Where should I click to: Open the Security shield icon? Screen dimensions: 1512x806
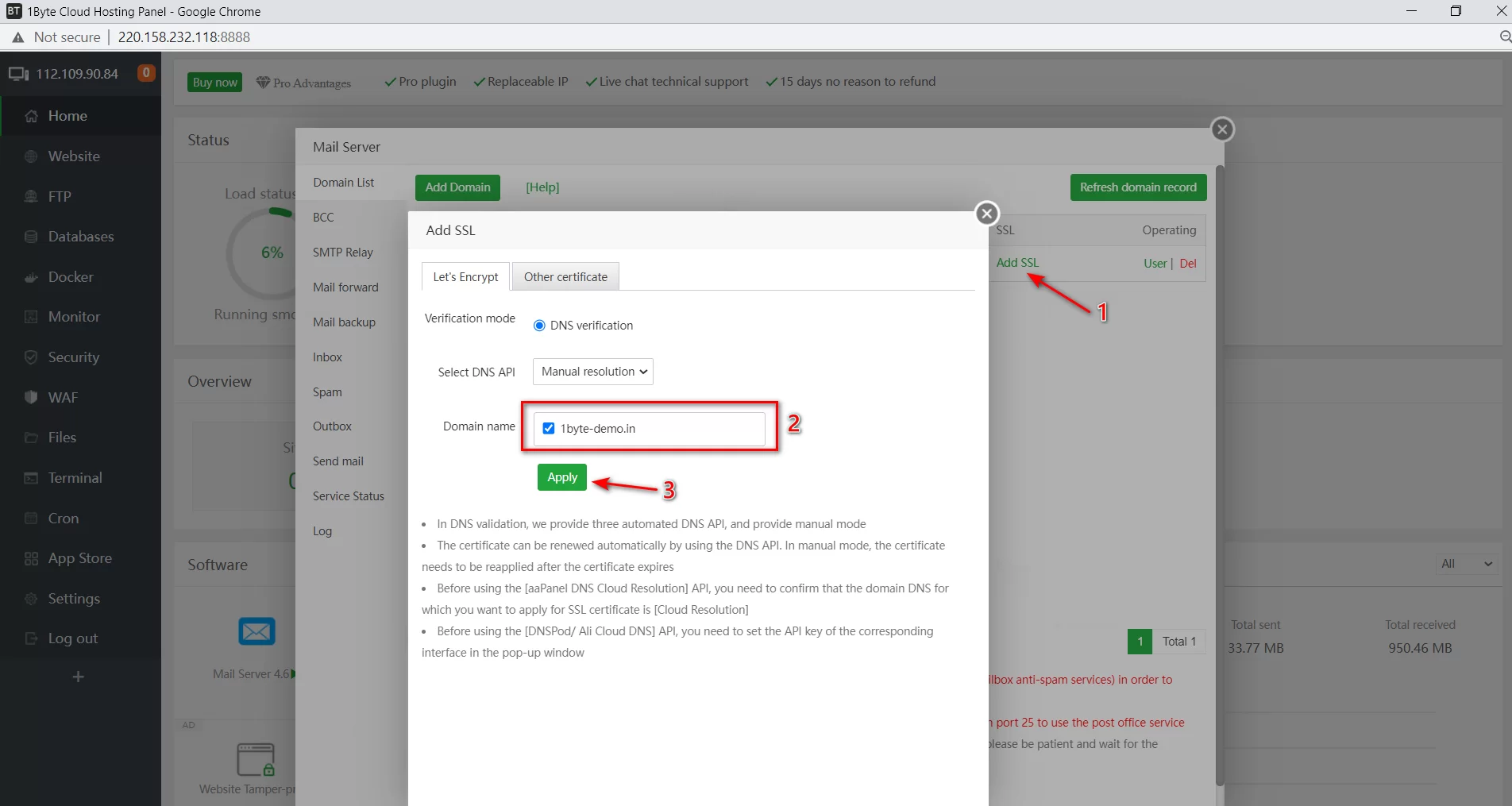[x=31, y=357]
